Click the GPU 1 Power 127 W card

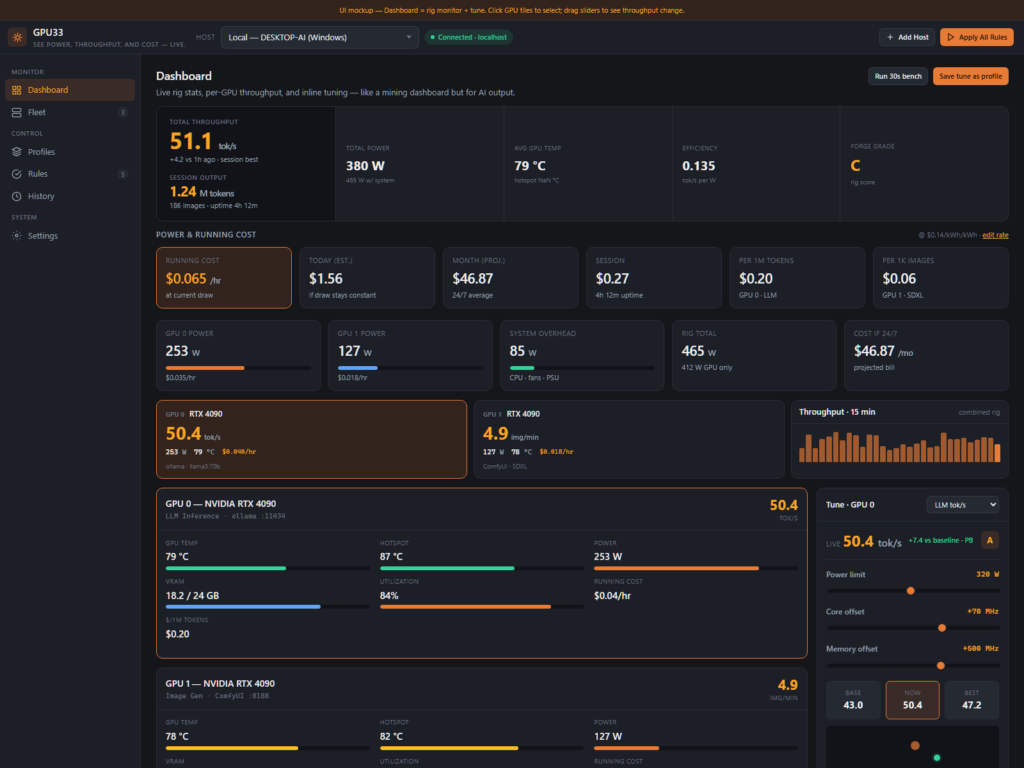[x=410, y=355]
